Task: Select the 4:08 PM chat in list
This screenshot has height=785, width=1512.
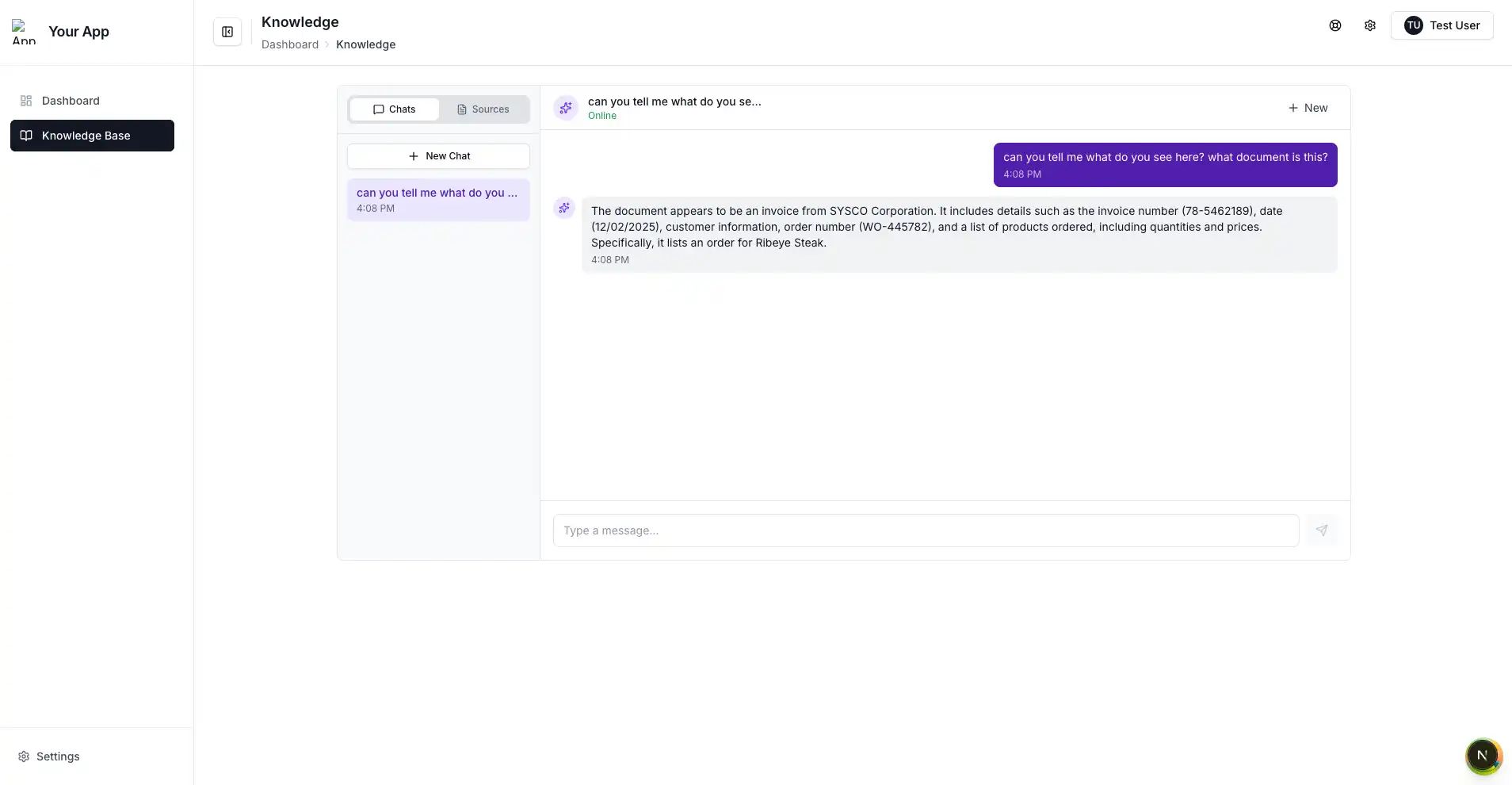Action: pos(438,200)
